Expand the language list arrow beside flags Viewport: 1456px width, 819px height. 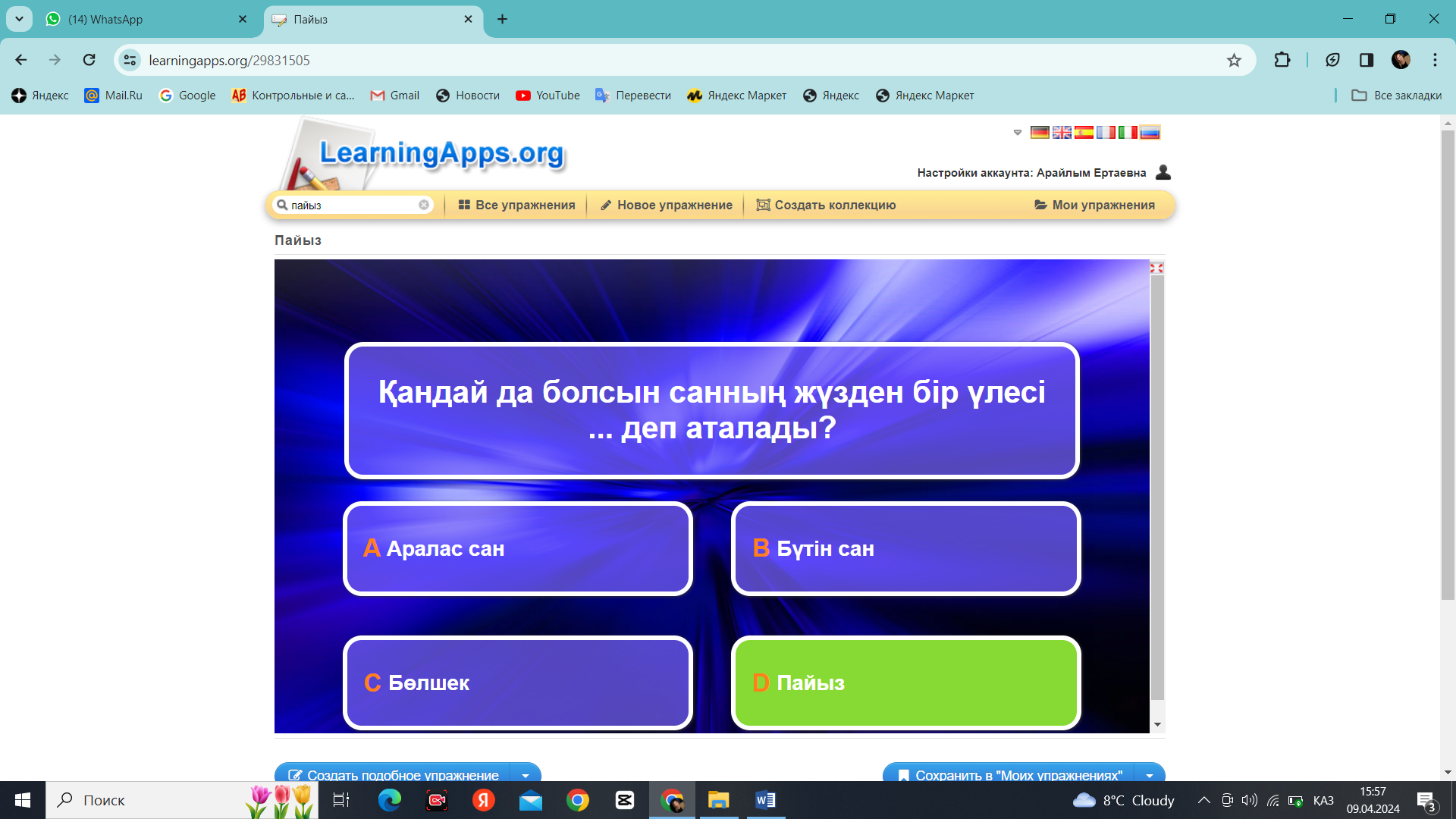[1018, 133]
